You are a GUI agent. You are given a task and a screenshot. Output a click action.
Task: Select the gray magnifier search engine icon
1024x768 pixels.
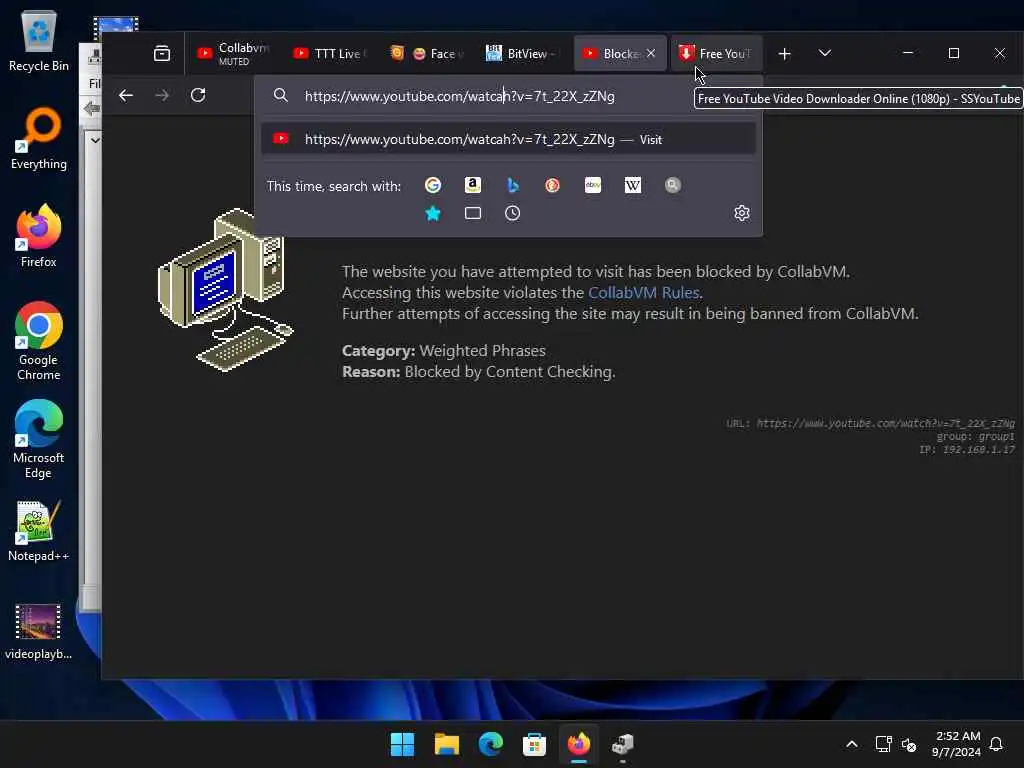(673, 185)
